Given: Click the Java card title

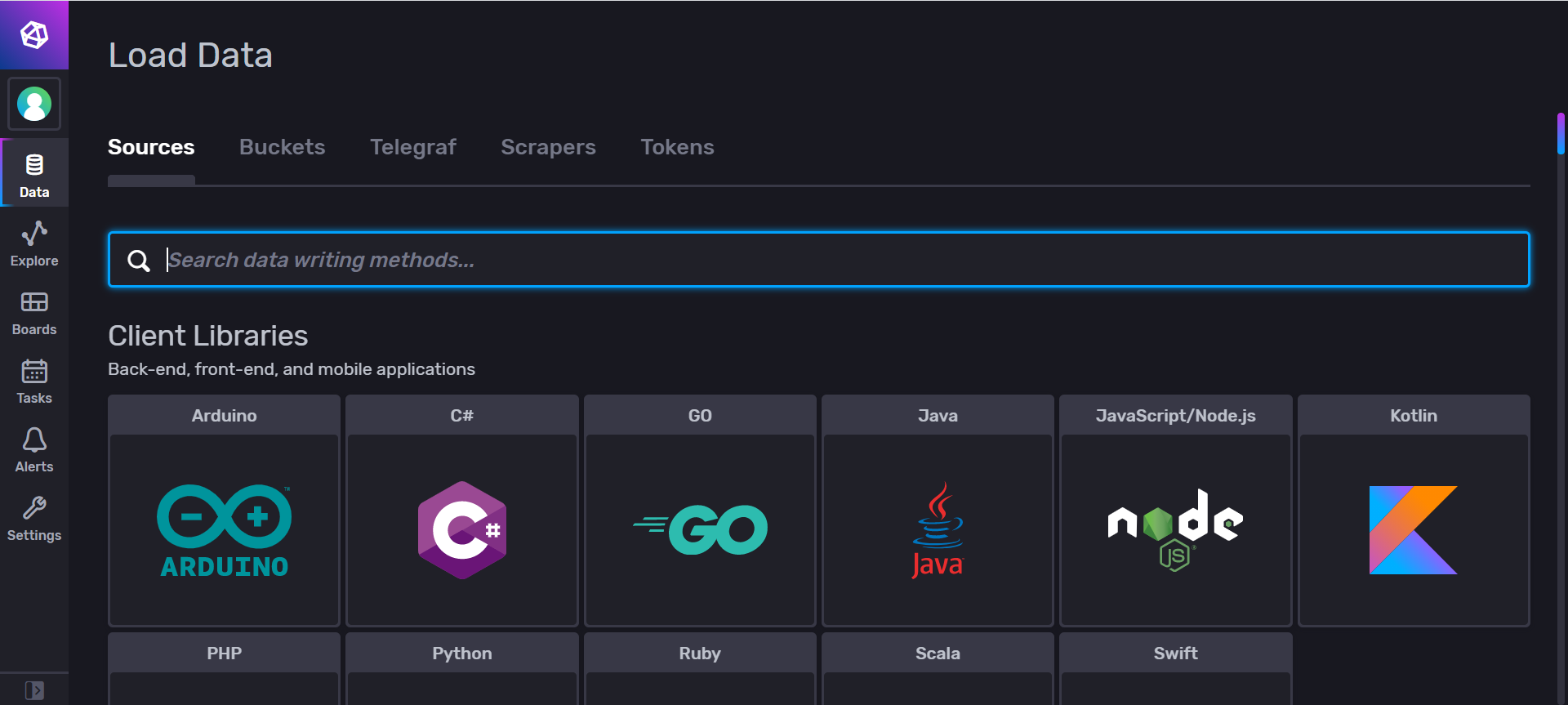Looking at the screenshot, I should 938,416.
